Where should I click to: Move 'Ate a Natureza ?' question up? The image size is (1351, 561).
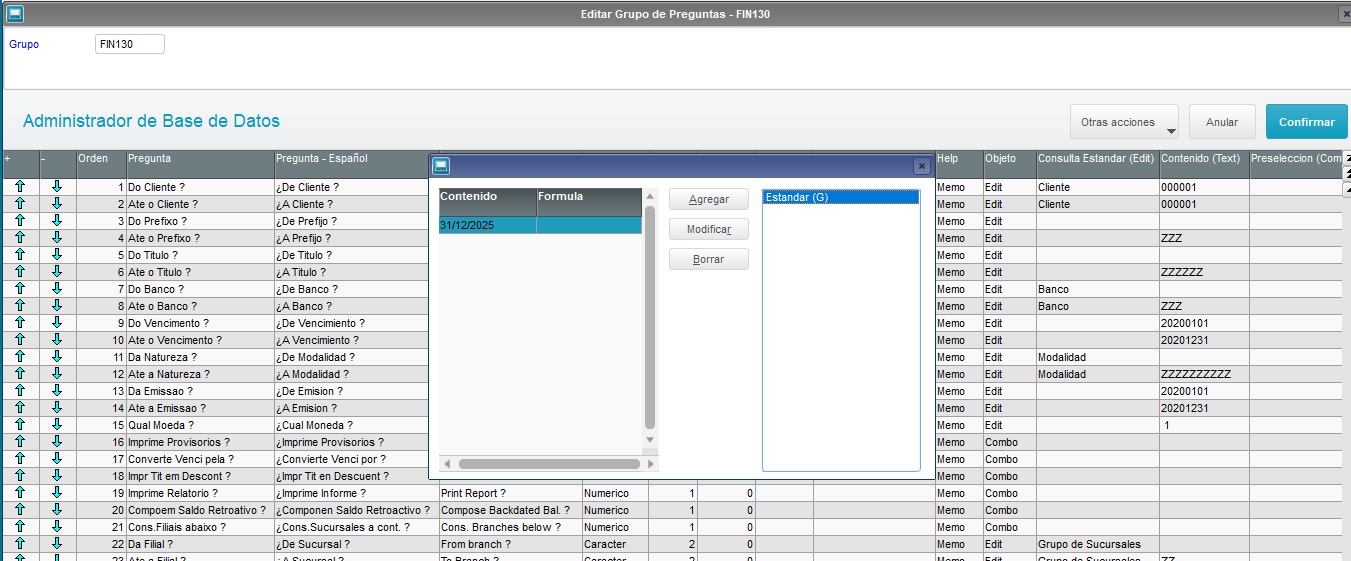[19, 374]
